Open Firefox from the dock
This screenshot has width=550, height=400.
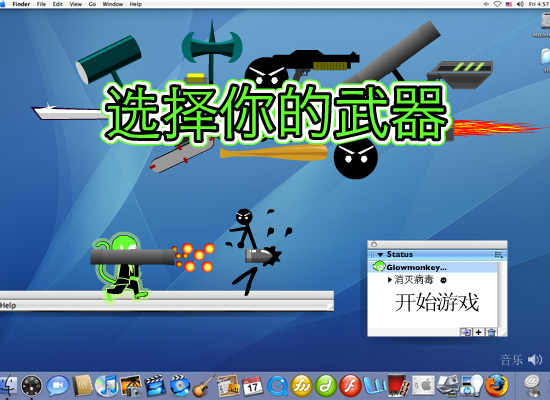click(496, 385)
